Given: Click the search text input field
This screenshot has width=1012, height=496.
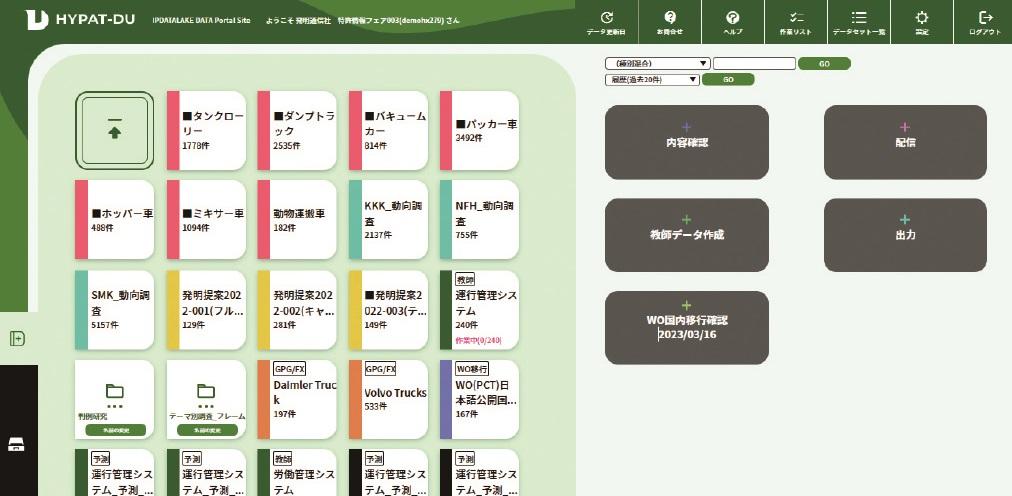Looking at the screenshot, I should point(754,63).
